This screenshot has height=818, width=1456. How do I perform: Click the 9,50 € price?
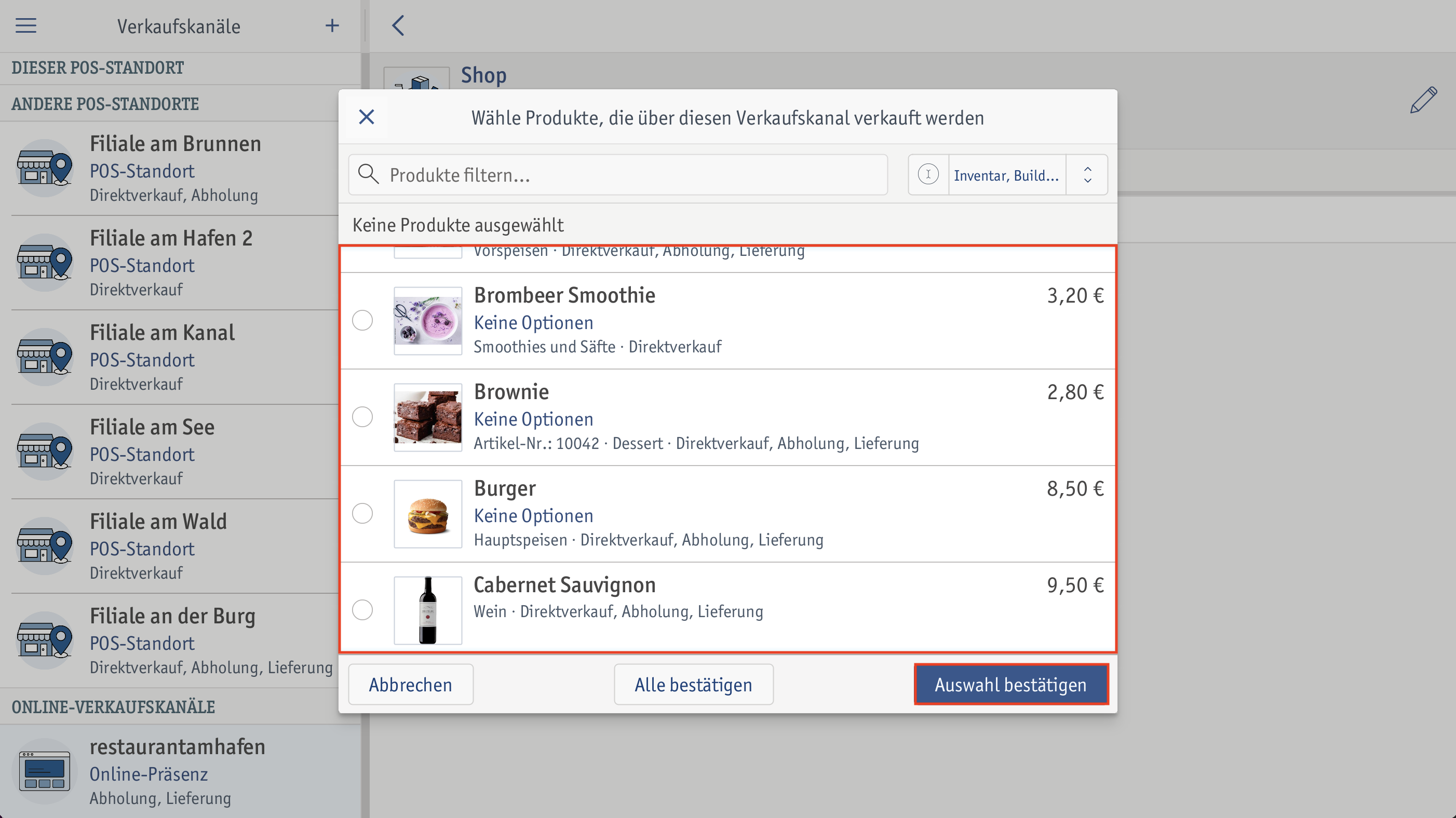(1075, 585)
